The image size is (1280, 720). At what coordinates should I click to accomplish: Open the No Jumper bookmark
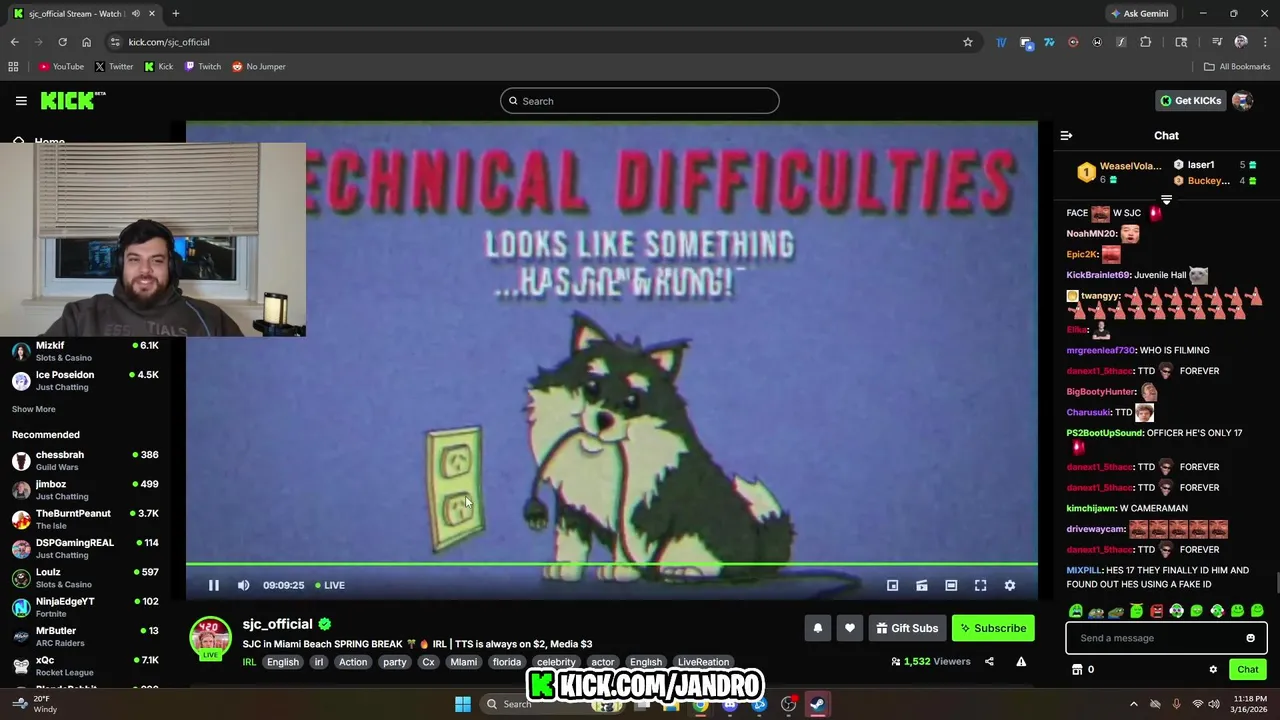click(x=259, y=67)
